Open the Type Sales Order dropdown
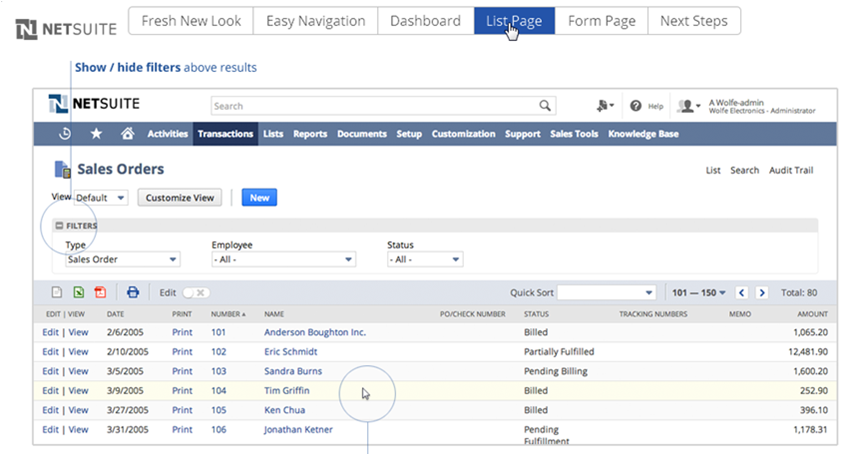 tap(123, 260)
